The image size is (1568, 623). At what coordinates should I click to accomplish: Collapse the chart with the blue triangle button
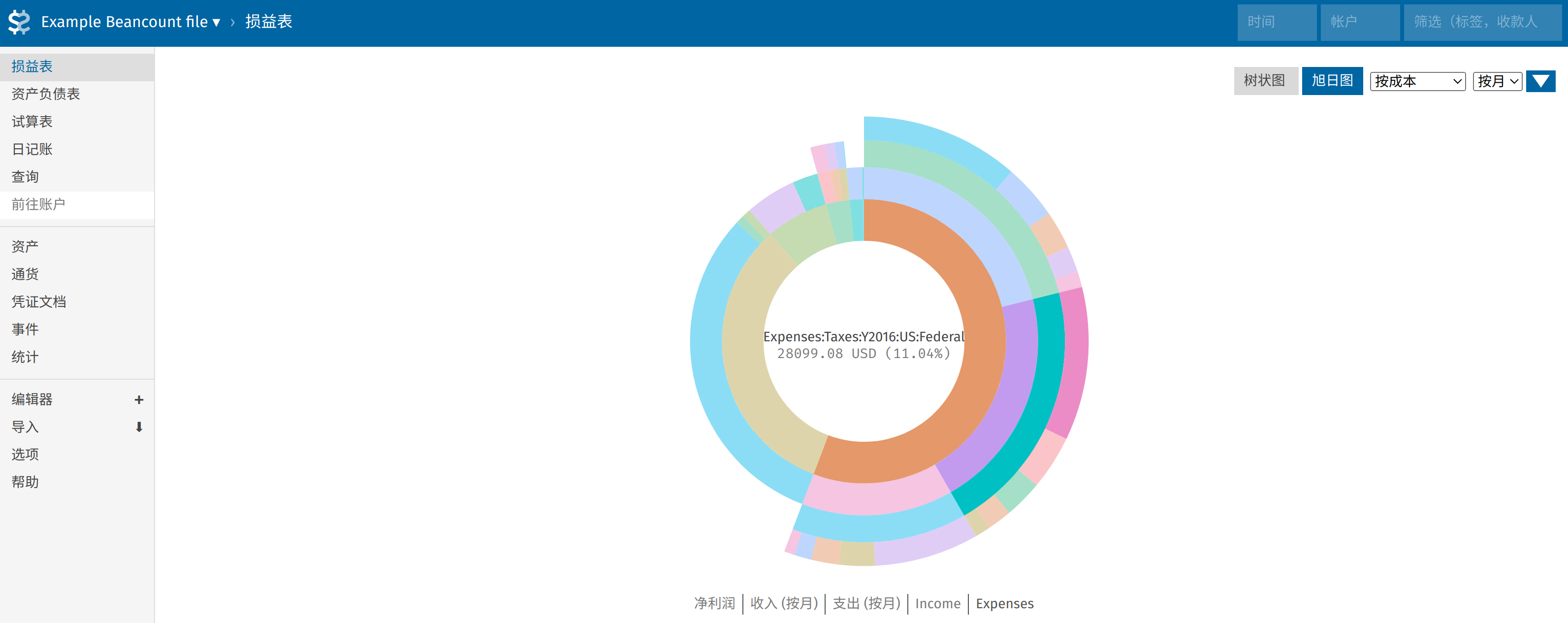[1540, 81]
